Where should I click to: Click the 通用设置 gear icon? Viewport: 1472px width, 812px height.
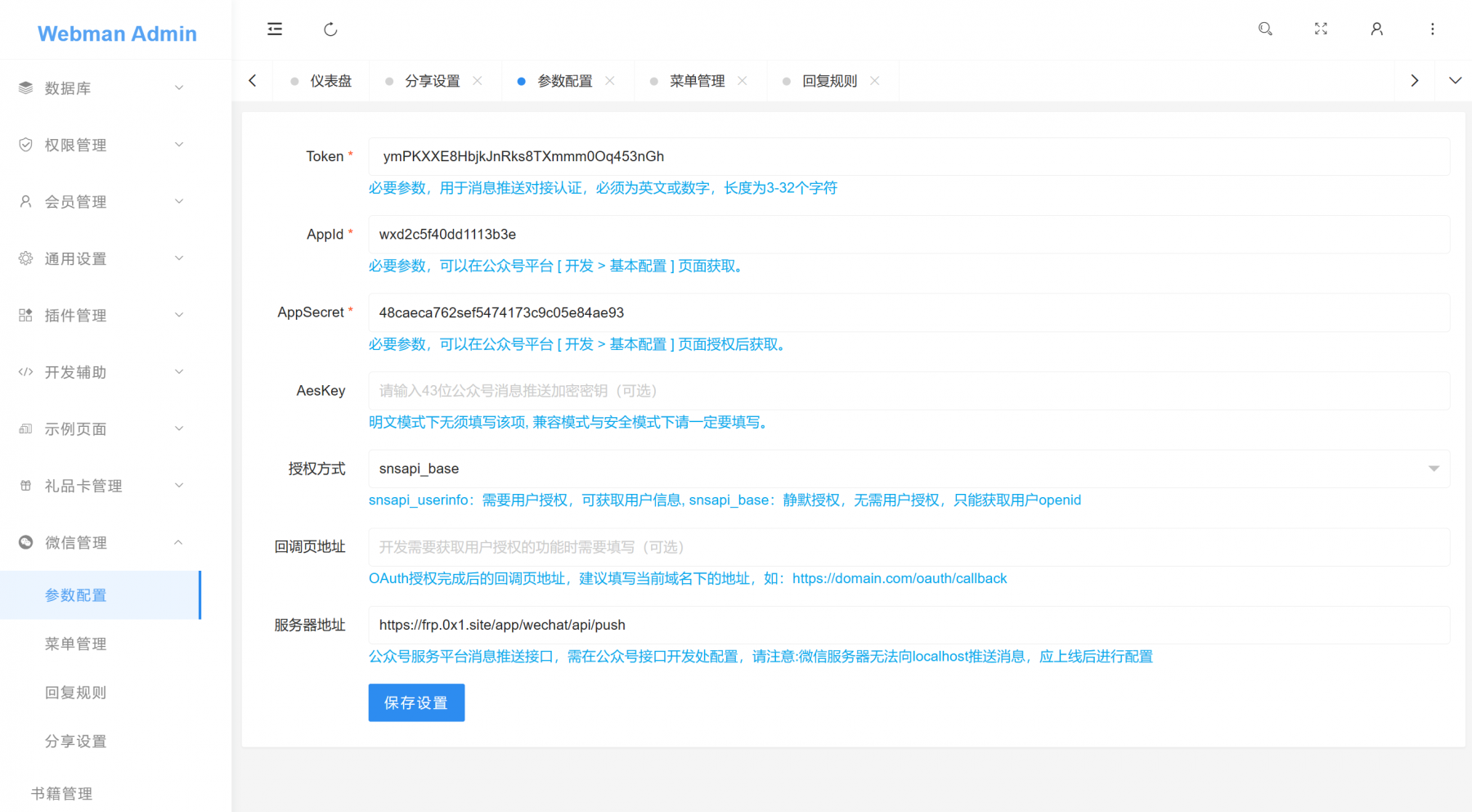point(26,258)
